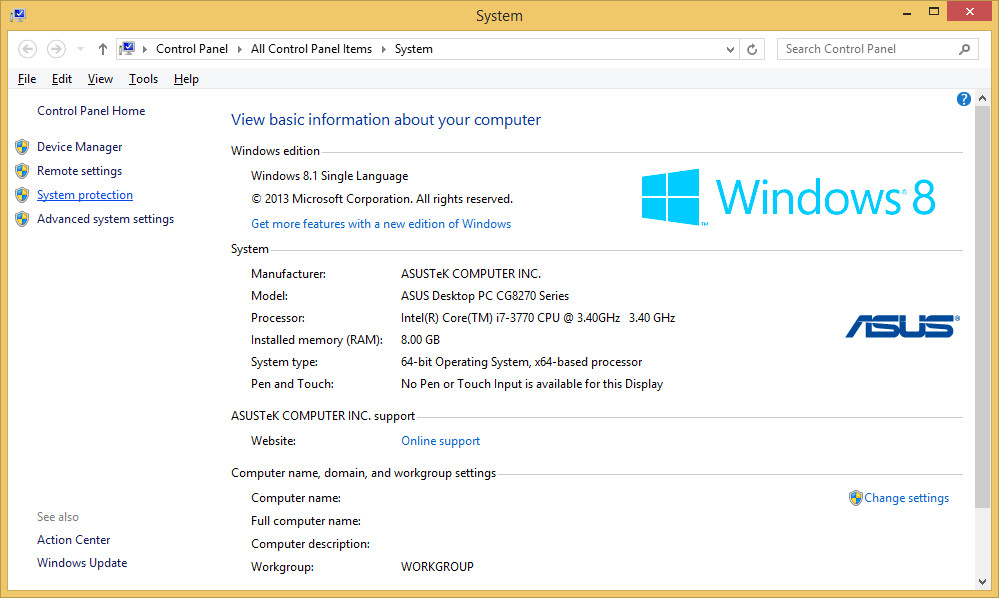The width and height of the screenshot is (999, 598).
Task: Close the System window
Action: [970, 11]
